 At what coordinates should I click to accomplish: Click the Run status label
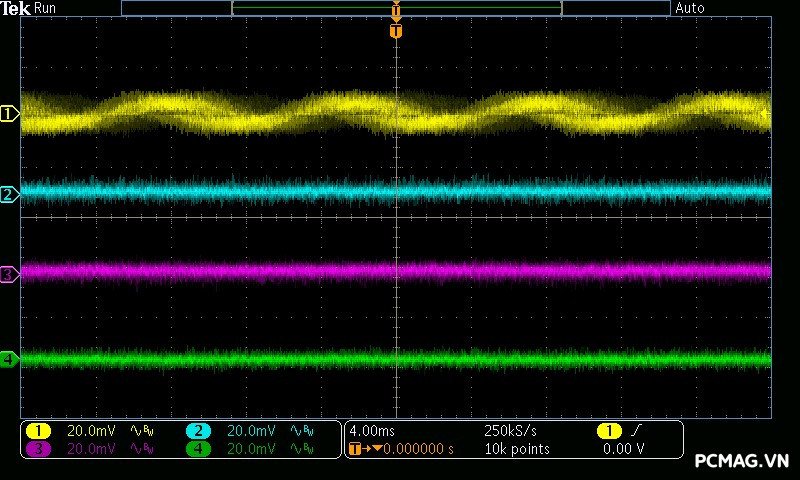[x=46, y=8]
